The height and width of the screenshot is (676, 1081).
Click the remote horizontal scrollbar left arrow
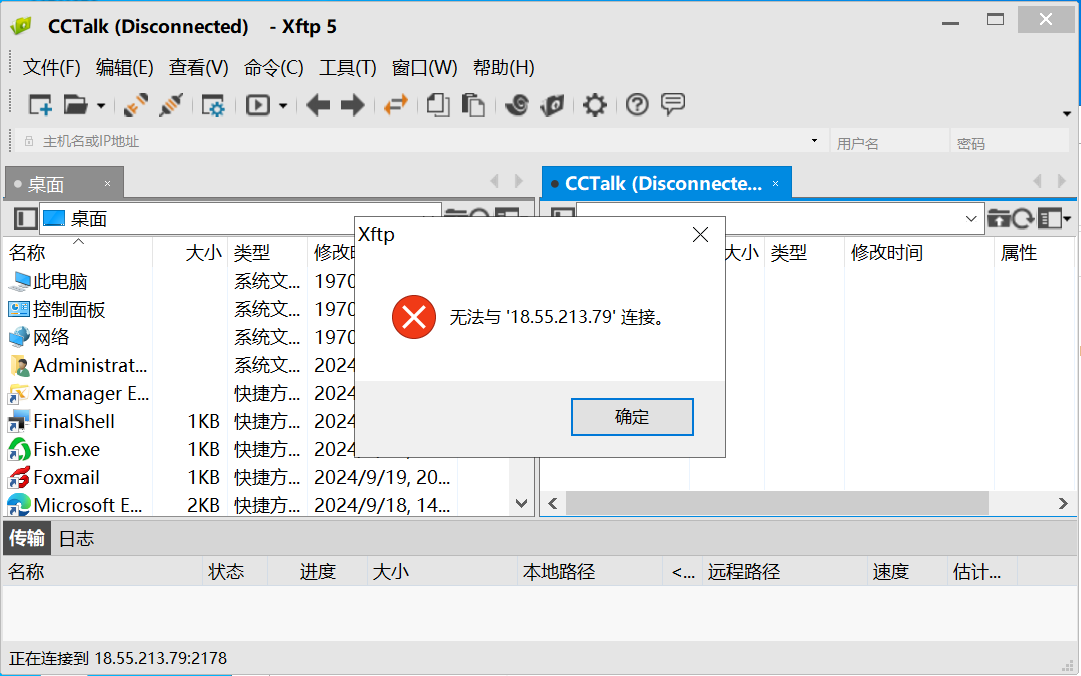[553, 504]
